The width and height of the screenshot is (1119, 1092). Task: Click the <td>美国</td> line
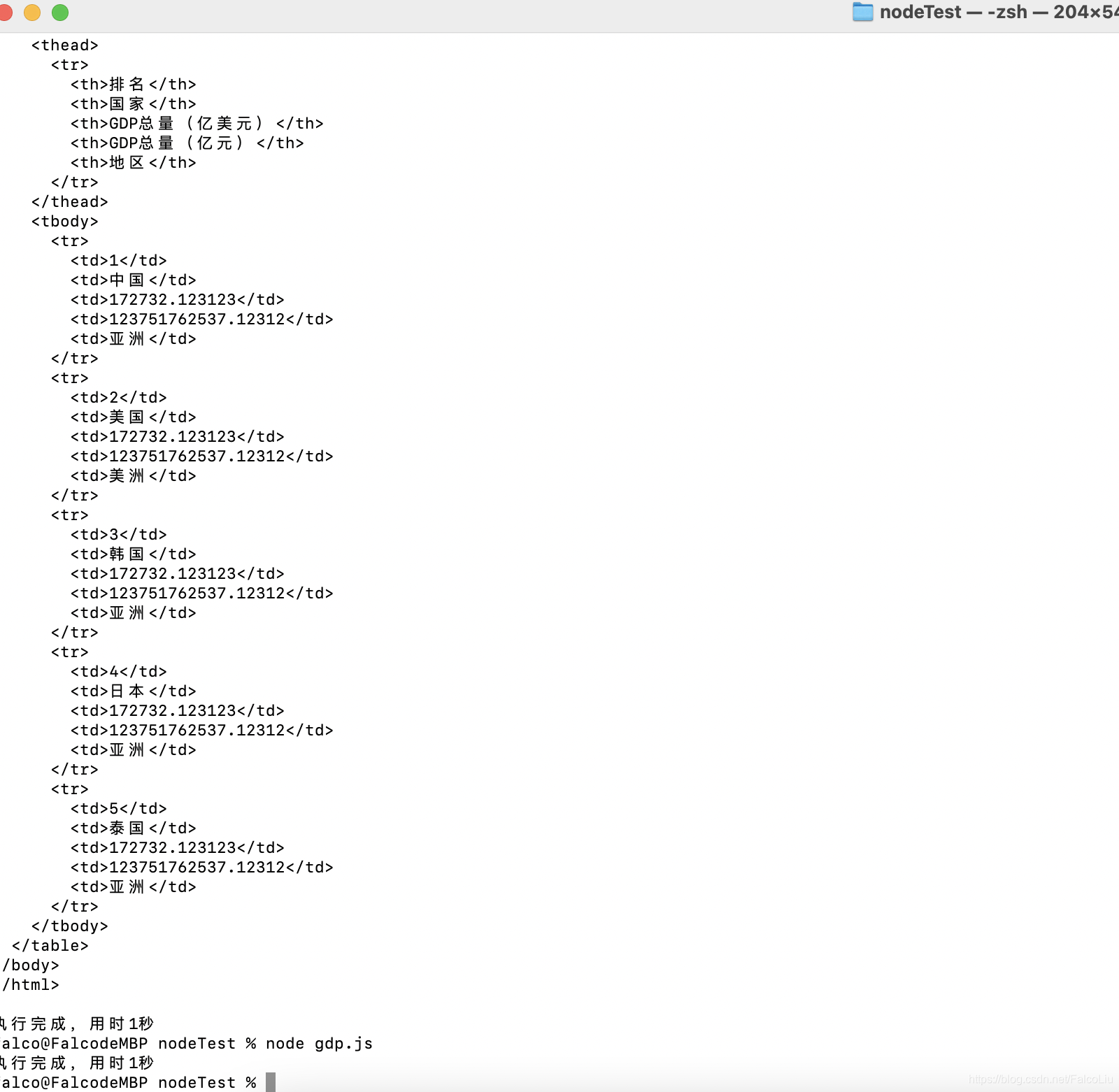click(133, 417)
